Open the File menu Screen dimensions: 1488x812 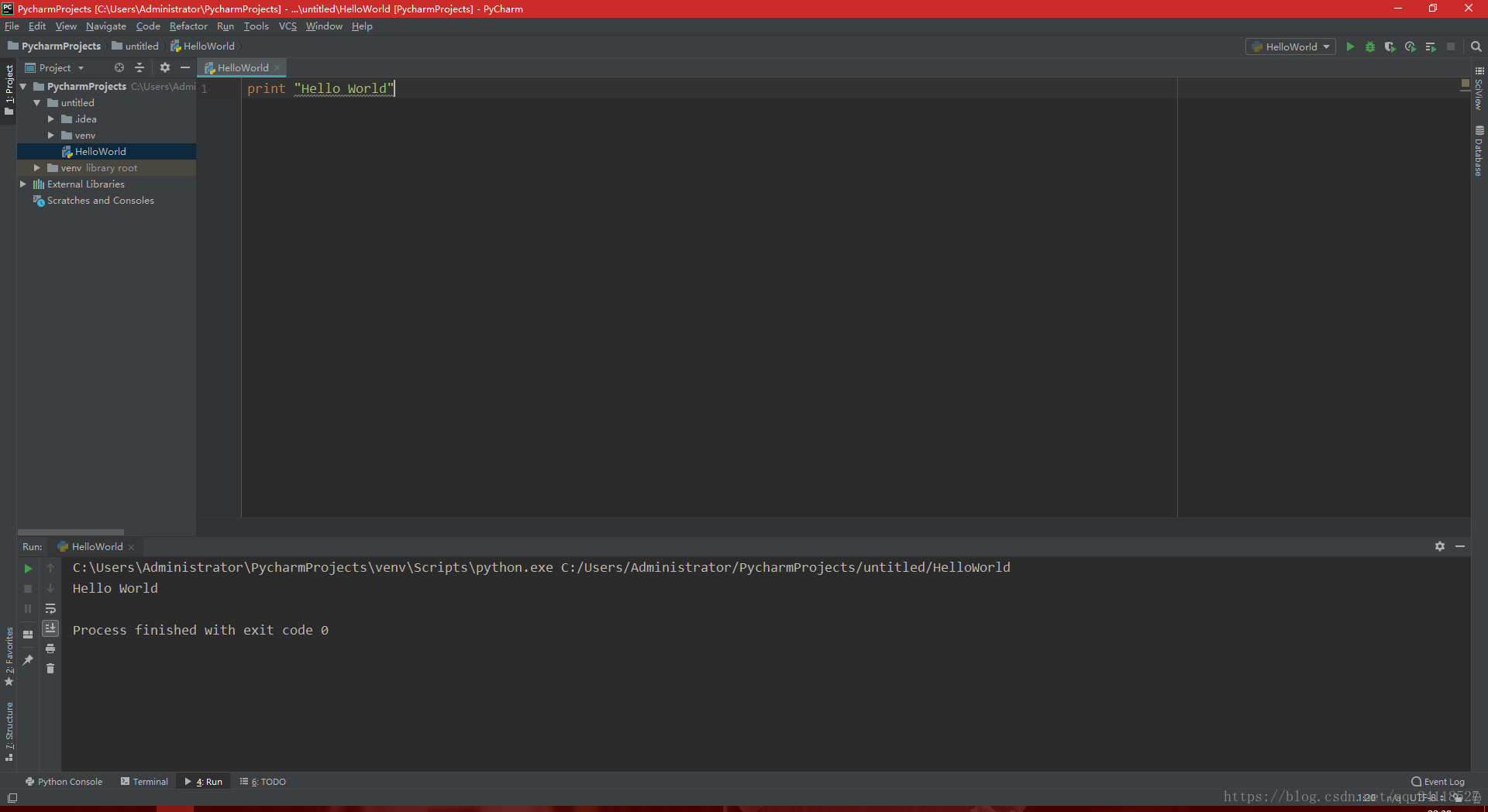(x=12, y=26)
